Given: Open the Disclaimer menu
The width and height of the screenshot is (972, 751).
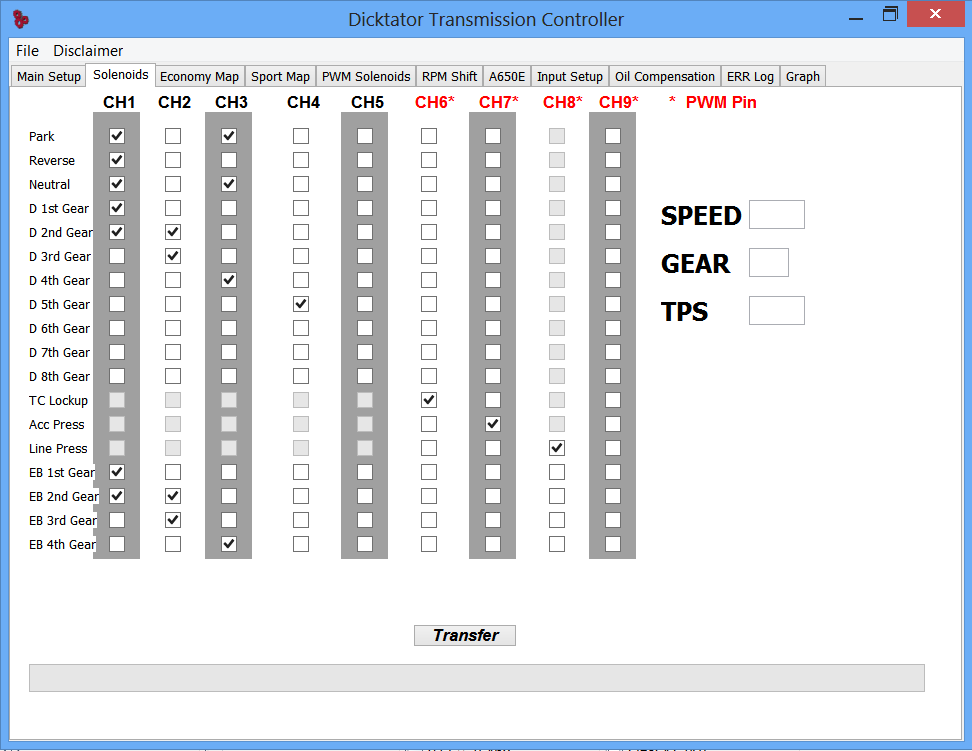Looking at the screenshot, I should point(88,51).
